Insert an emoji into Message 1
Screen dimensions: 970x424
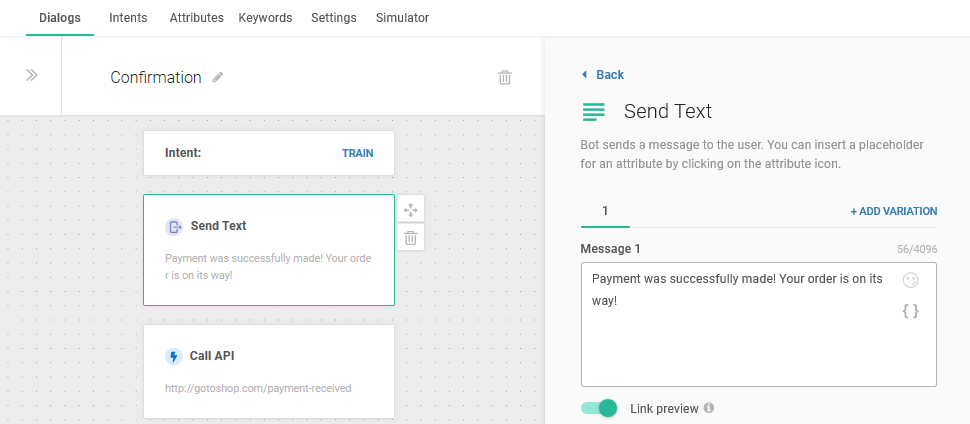click(910, 280)
